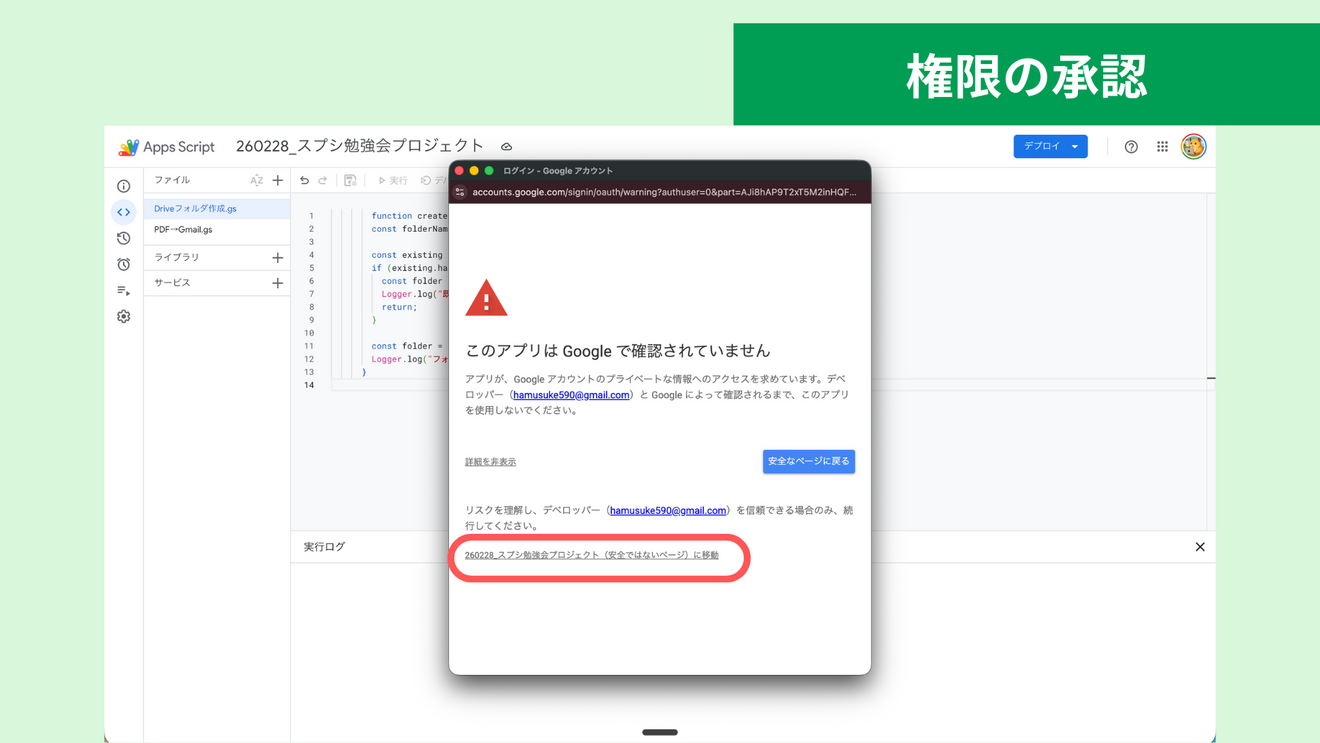Screen dimensions: 1320x743
Task: Open project history icon in sidebar
Action: tap(124, 238)
